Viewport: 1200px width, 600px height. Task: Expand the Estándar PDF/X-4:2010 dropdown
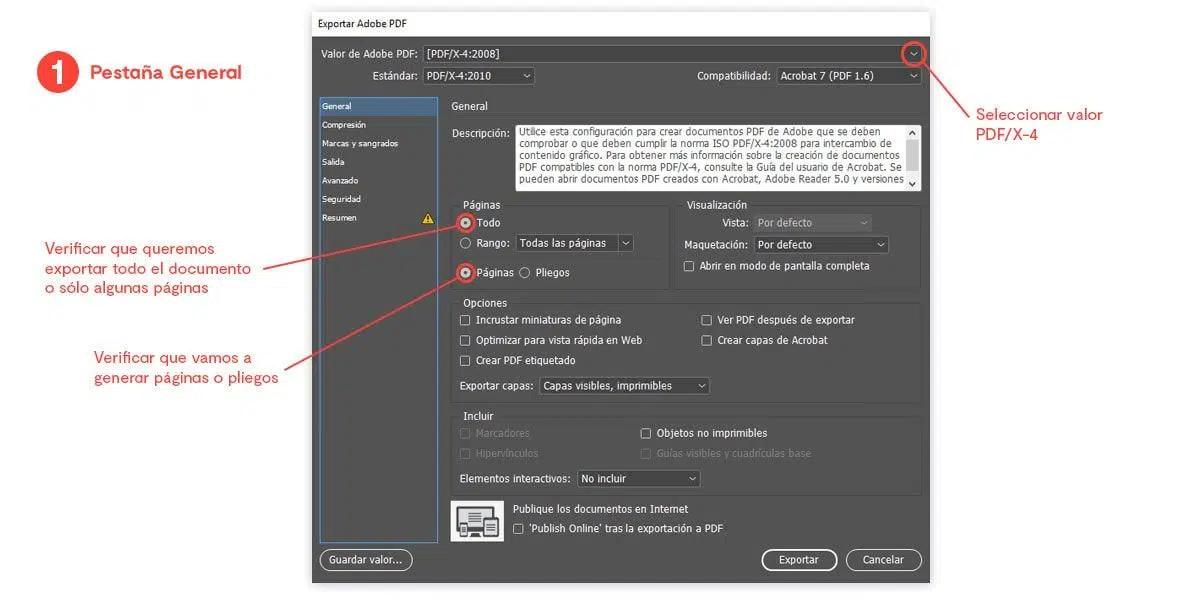tap(478, 76)
